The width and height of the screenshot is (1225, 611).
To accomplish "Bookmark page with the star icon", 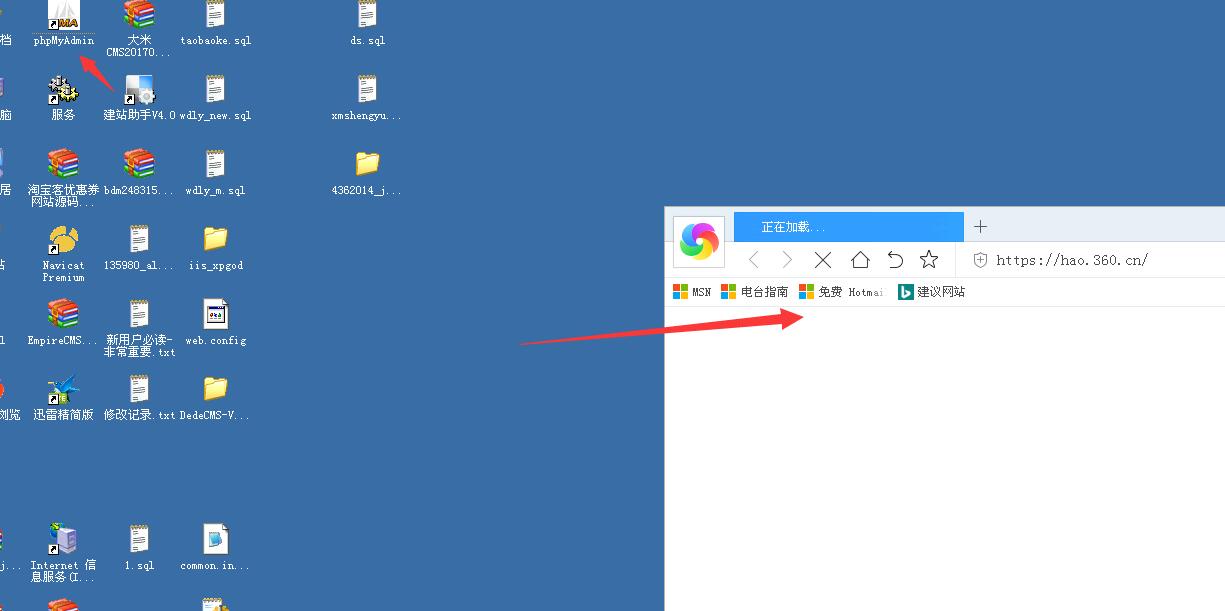I will click(929, 260).
